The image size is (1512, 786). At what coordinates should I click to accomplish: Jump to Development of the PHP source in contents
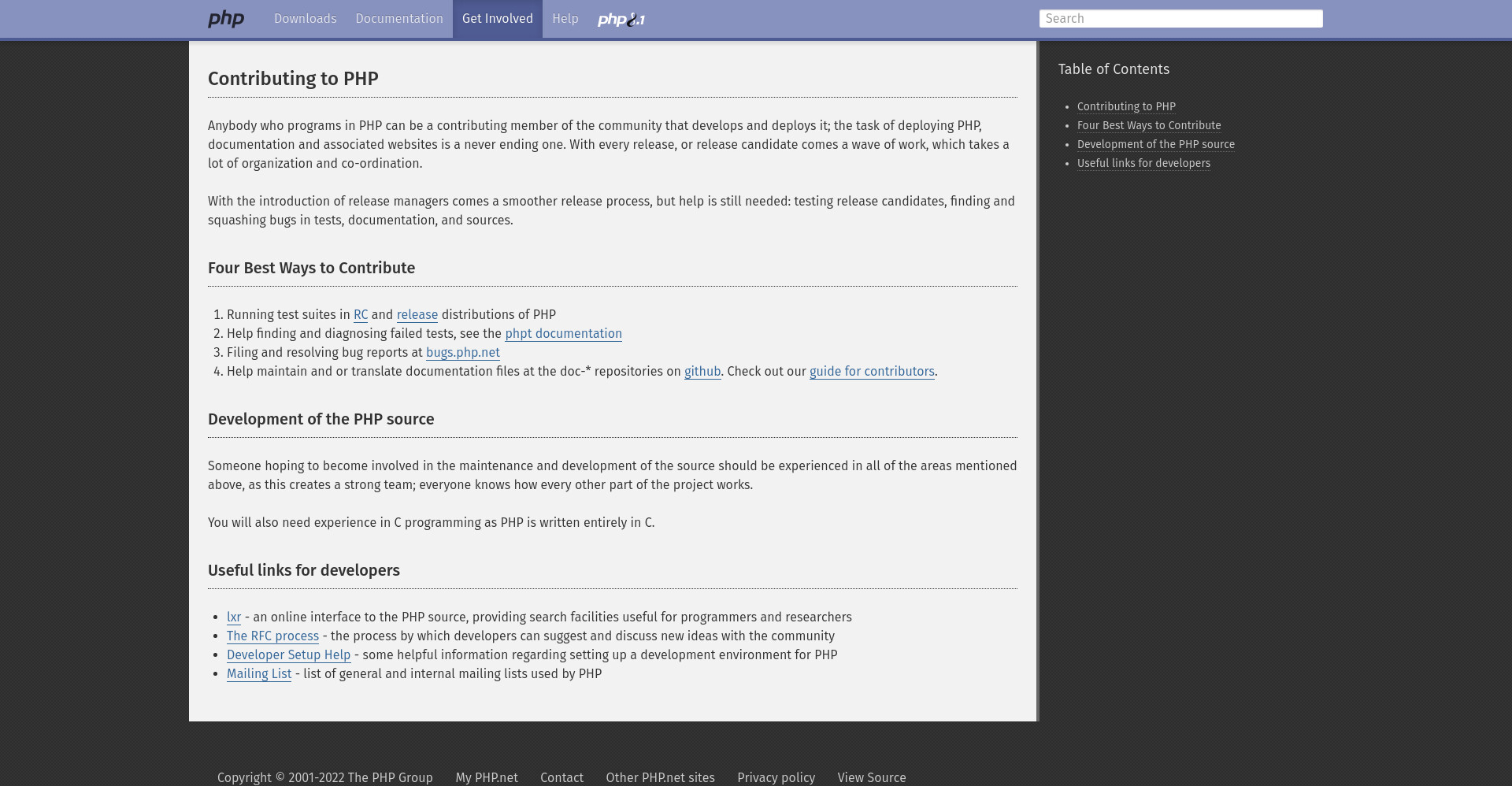click(1156, 144)
